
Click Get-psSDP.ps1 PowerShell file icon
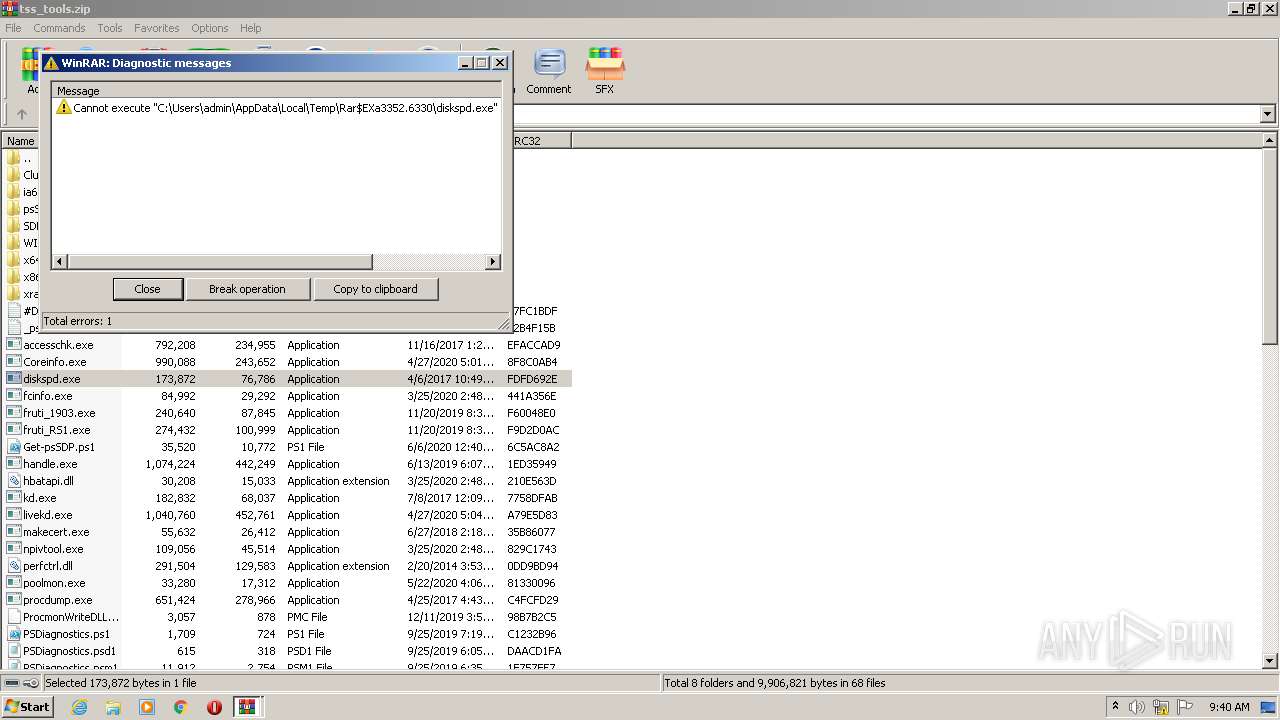point(14,447)
